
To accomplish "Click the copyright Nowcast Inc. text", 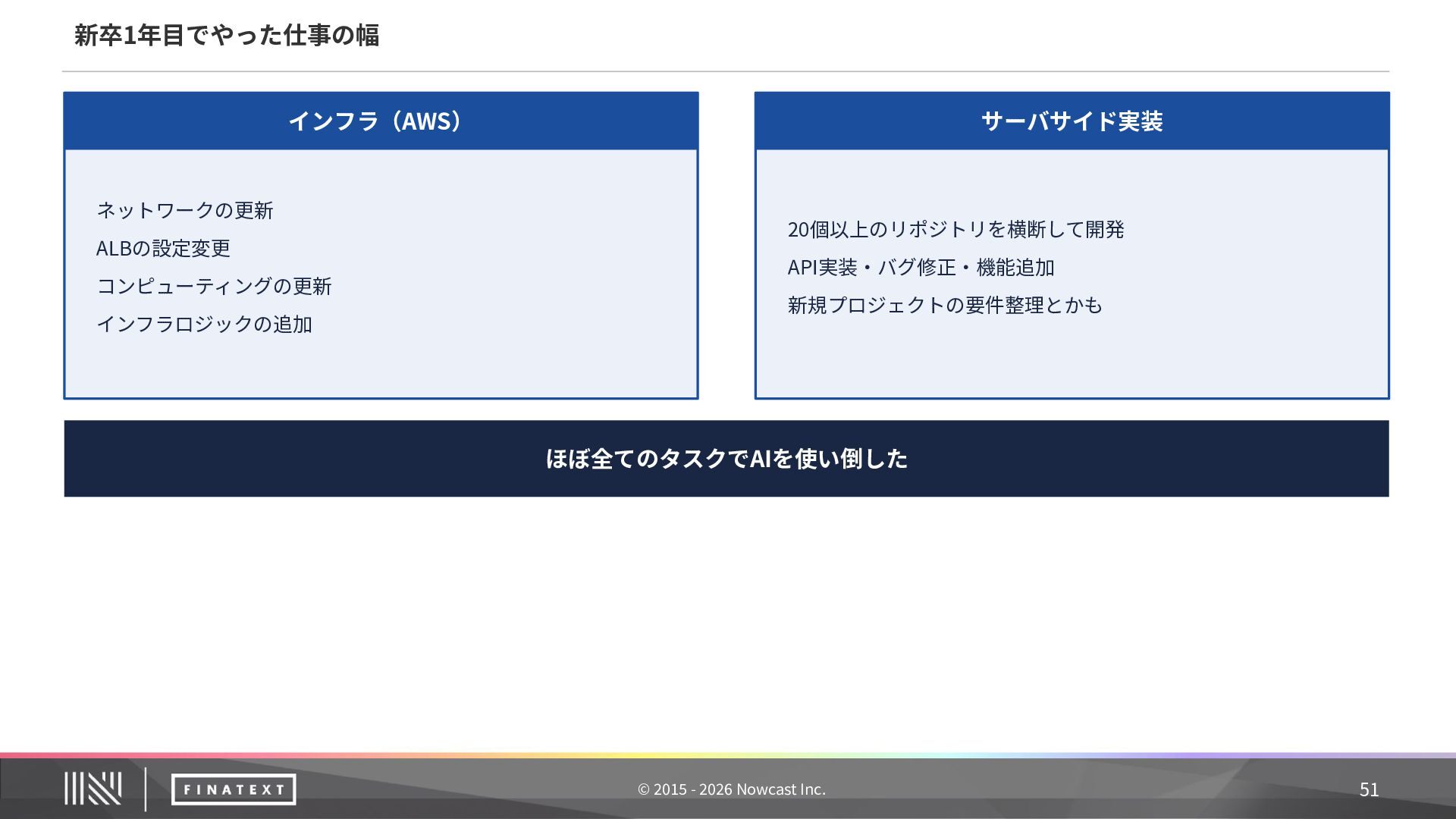I will coord(732,789).
